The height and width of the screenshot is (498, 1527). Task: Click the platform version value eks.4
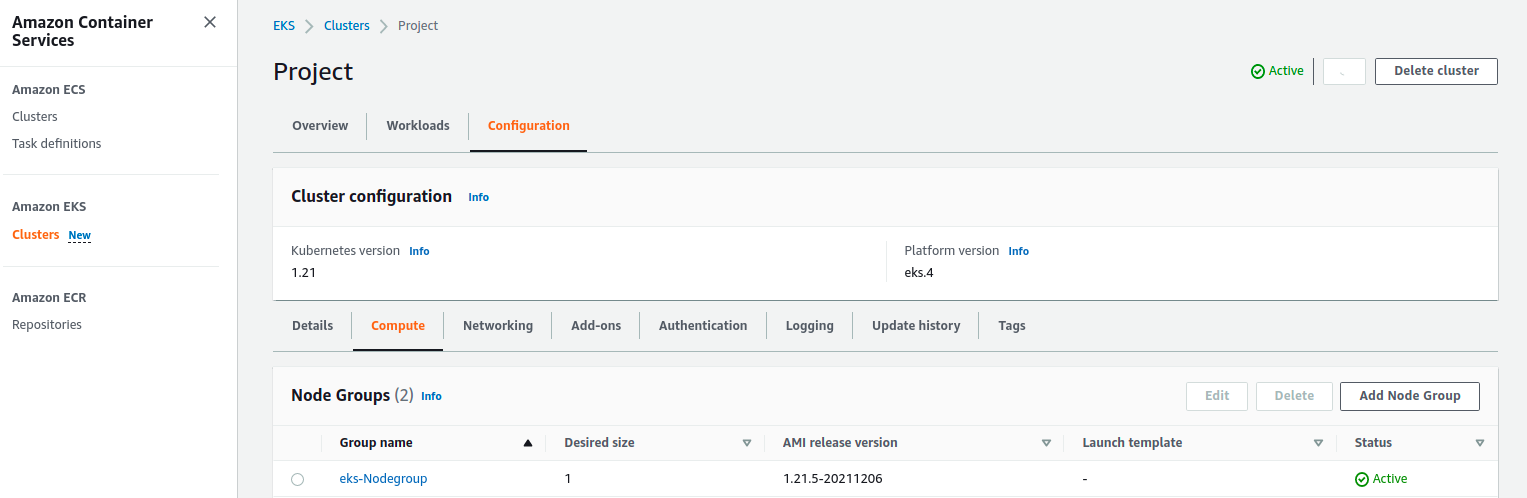pos(919,272)
